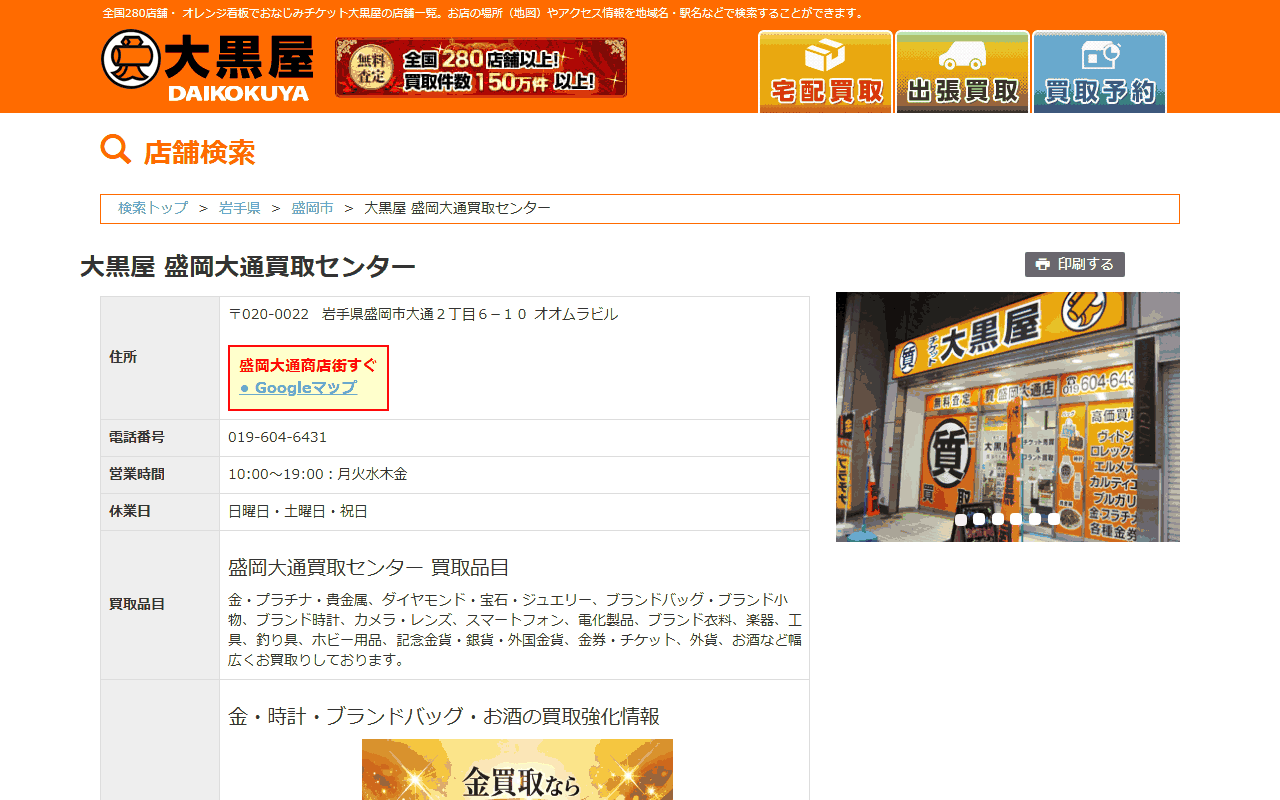Open 出張買取 on-site purchase button
This screenshot has width=1280, height=800.
962,72
